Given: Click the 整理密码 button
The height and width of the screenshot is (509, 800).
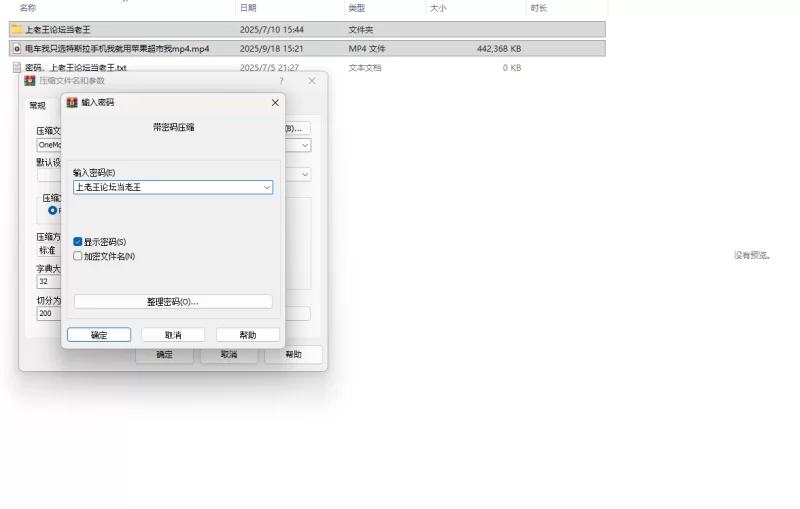Looking at the screenshot, I should pyautogui.click(x=173, y=301).
